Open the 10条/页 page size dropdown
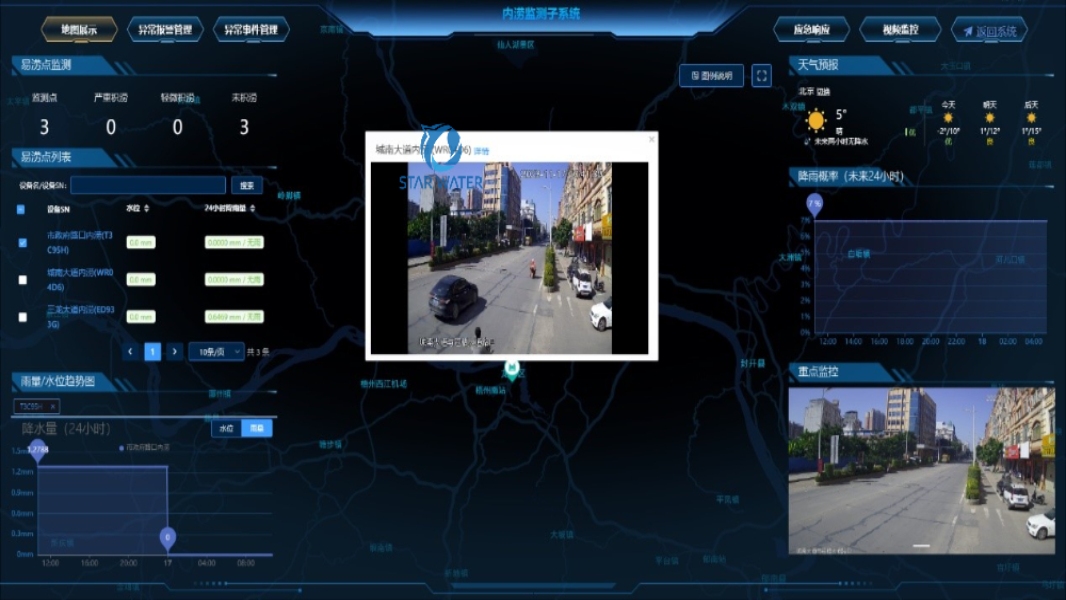 (216, 352)
